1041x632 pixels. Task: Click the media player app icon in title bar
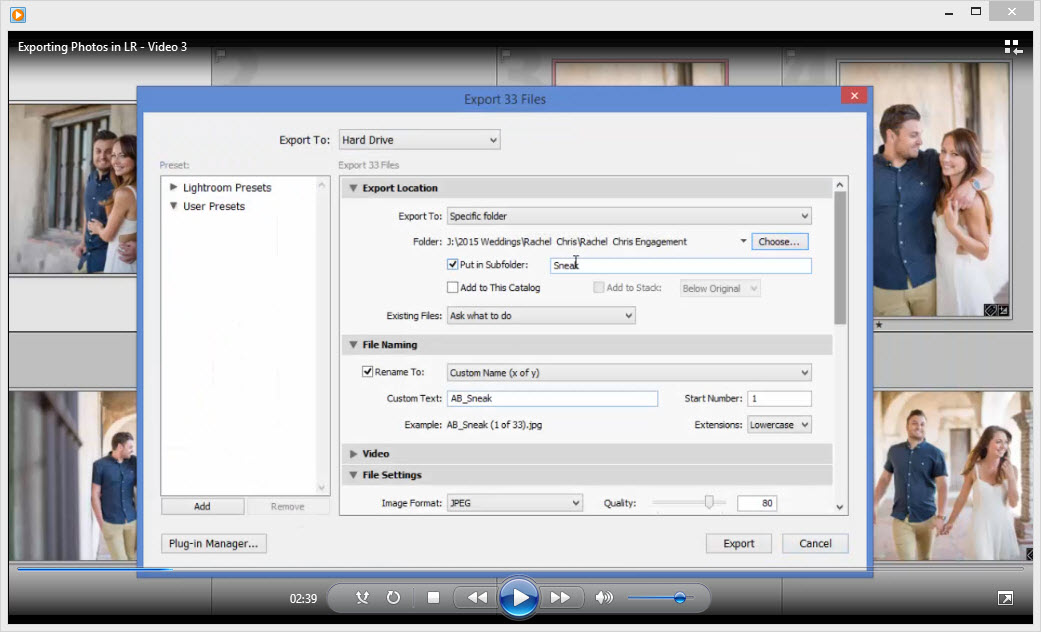point(18,14)
